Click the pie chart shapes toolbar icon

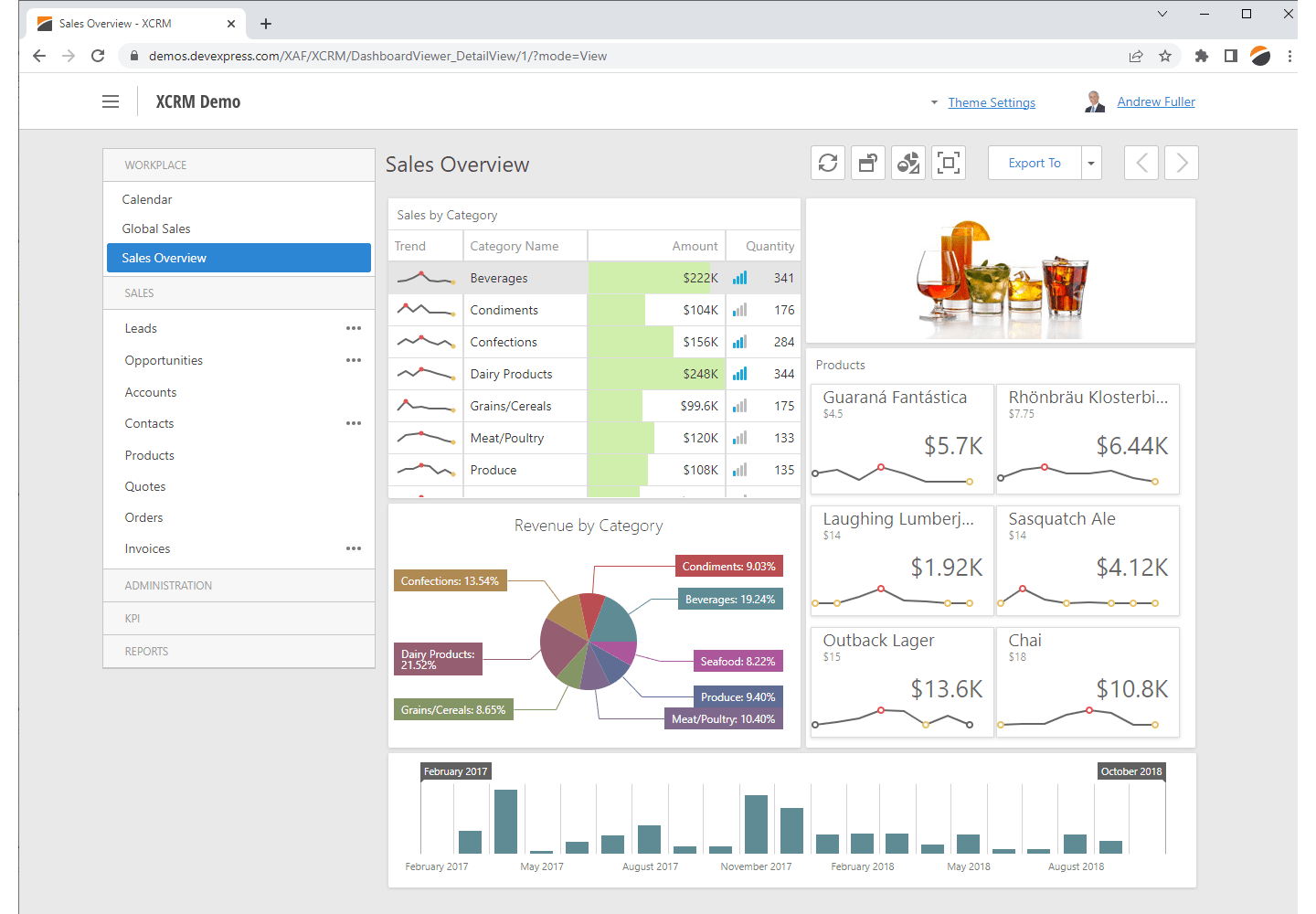(908, 164)
